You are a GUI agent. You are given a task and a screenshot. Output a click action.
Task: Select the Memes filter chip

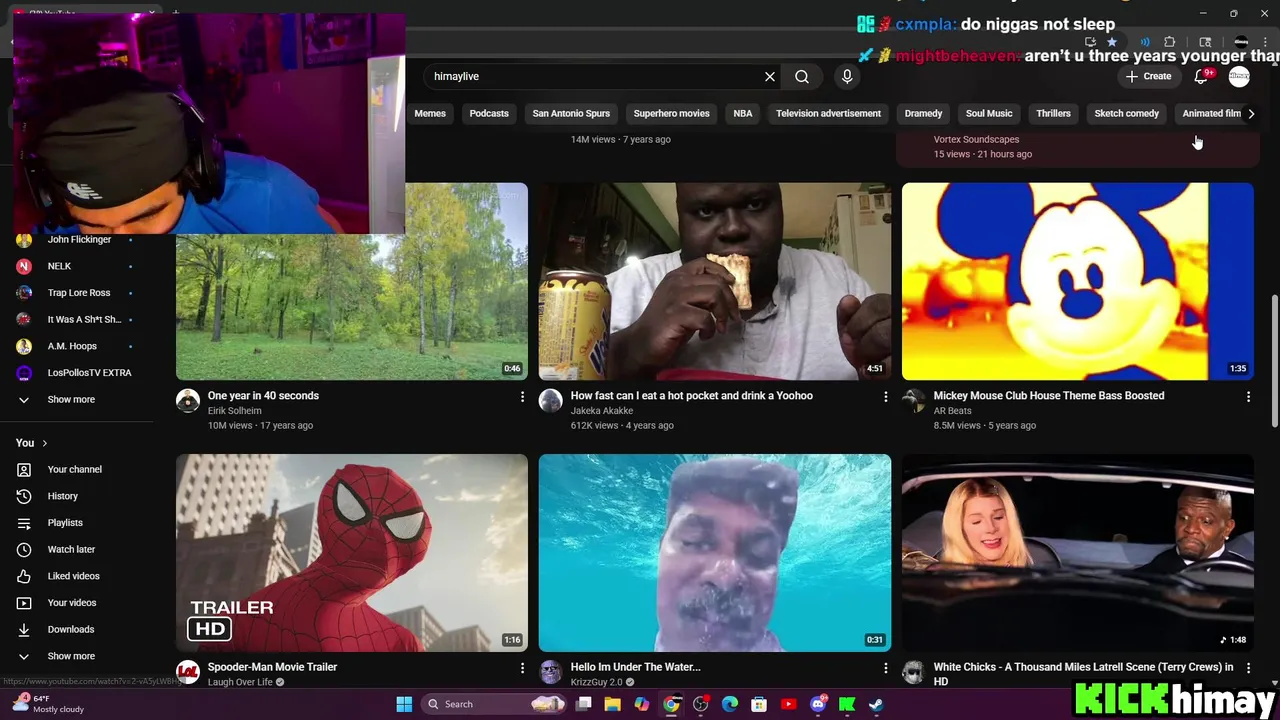coord(430,114)
